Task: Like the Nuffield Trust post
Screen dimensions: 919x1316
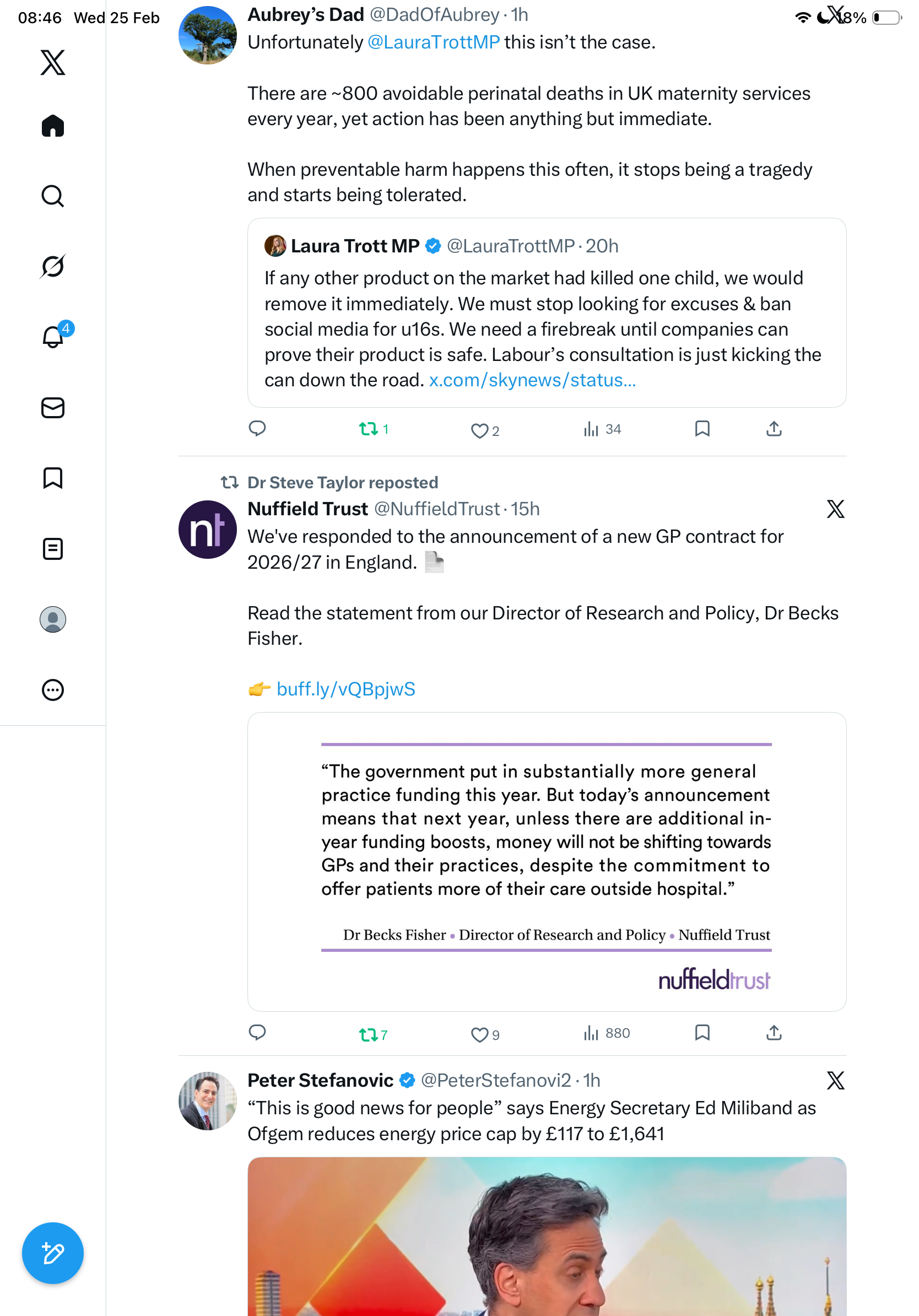Action: point(479,1034)
